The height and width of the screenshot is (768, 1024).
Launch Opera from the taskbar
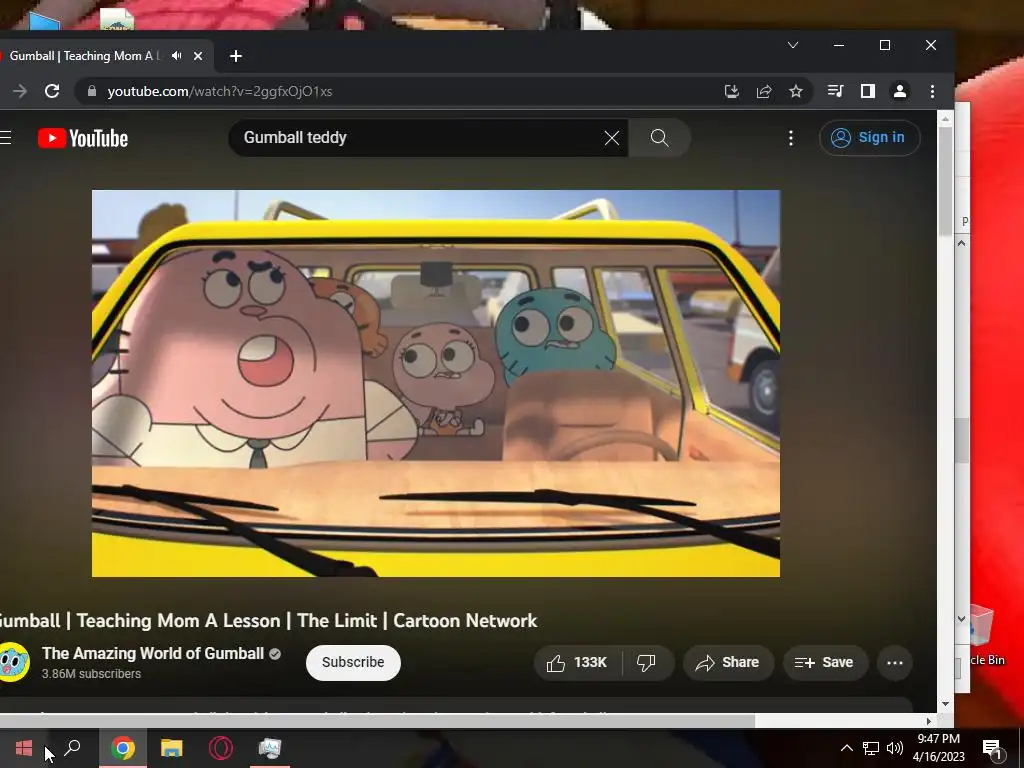tap(221, 748)
